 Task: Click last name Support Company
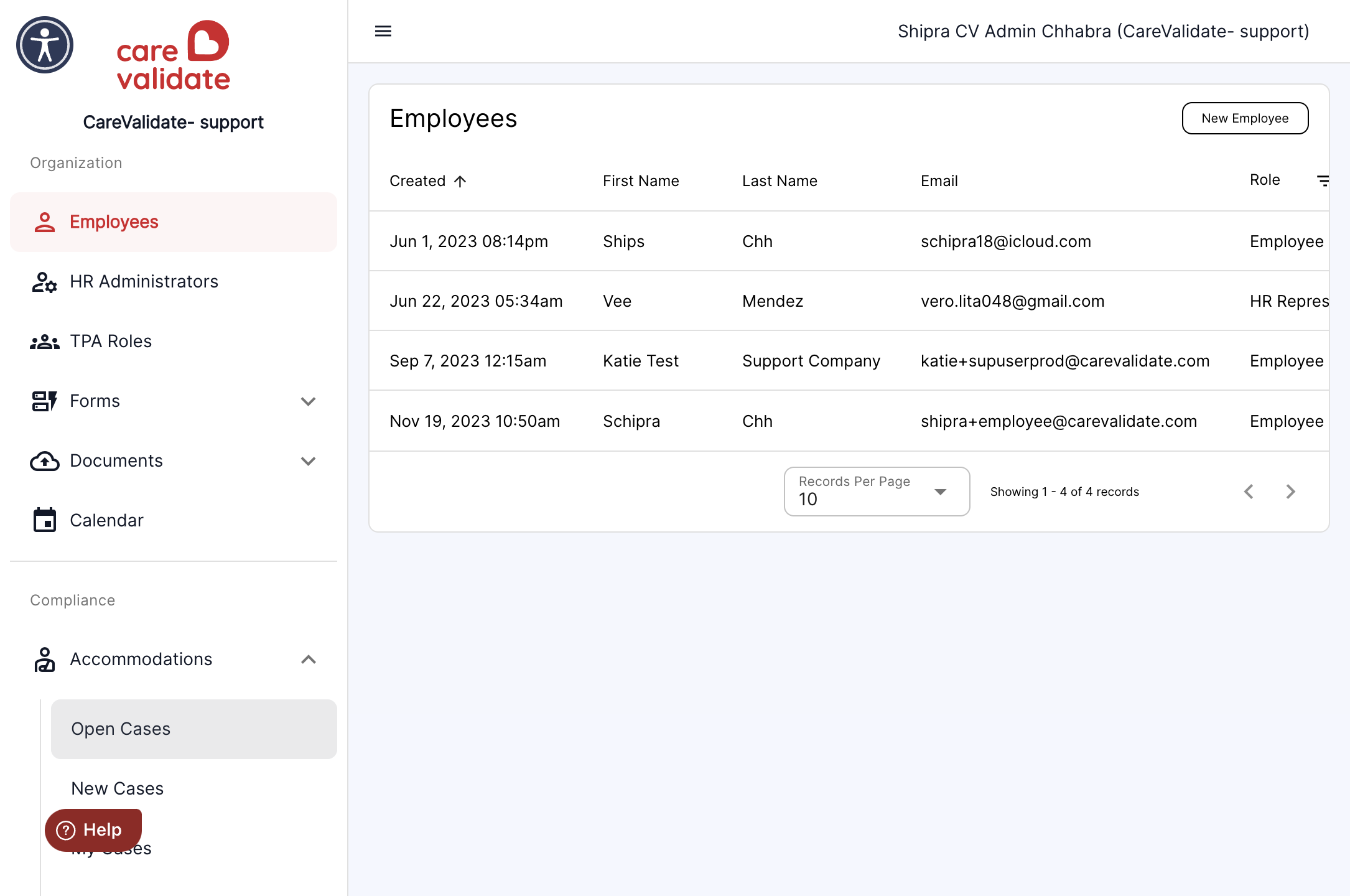click(811, 361)
